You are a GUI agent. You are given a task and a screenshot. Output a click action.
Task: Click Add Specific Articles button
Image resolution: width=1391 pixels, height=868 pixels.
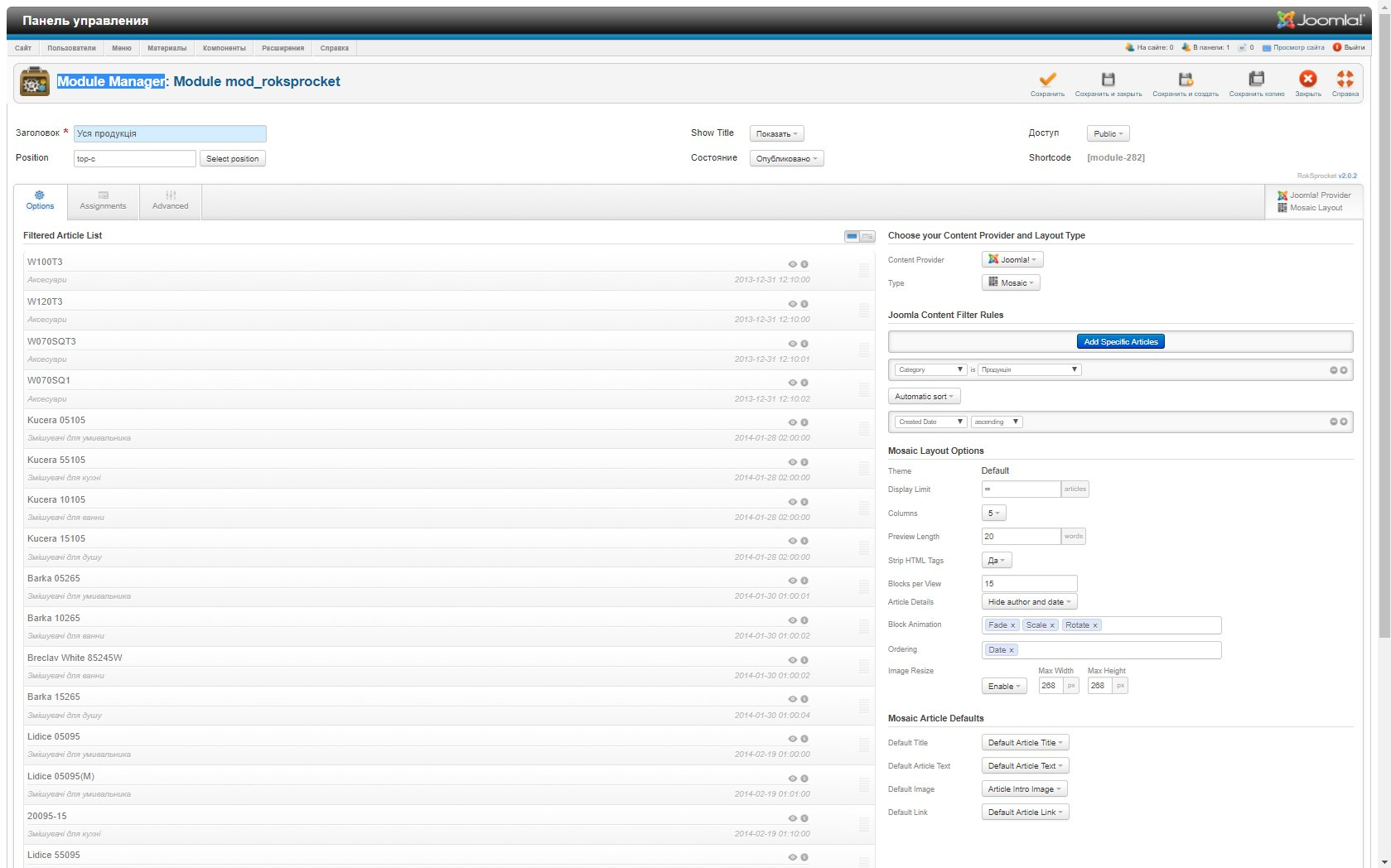pos(1120,341)
